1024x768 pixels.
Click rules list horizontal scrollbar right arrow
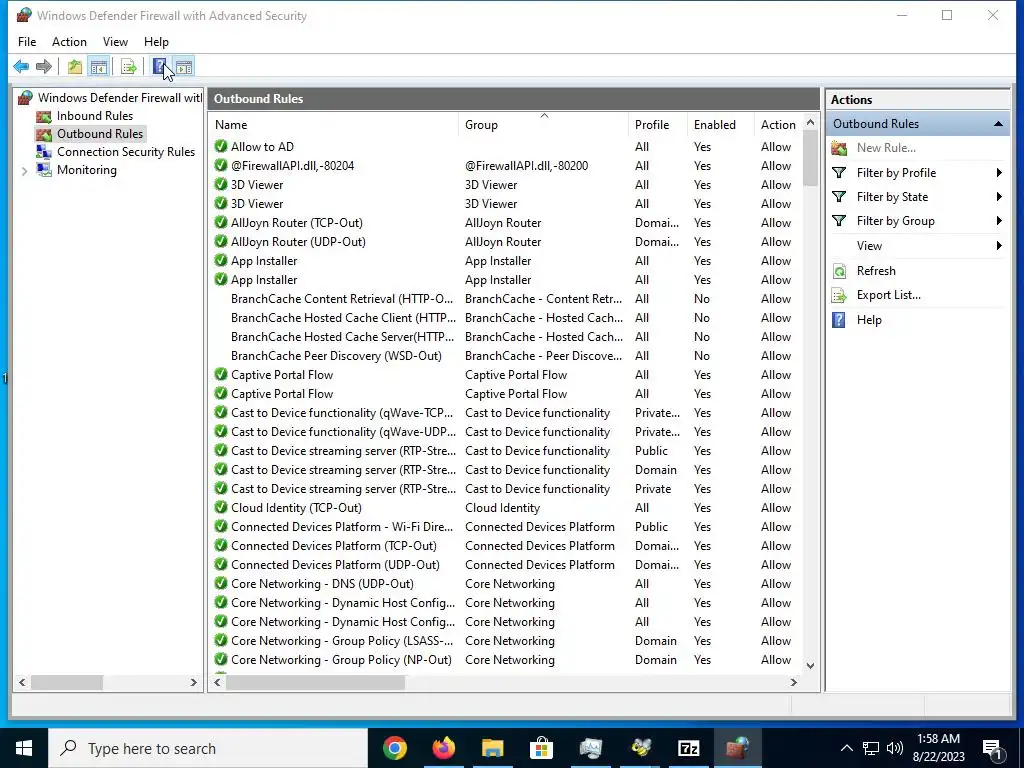point(793,682)
